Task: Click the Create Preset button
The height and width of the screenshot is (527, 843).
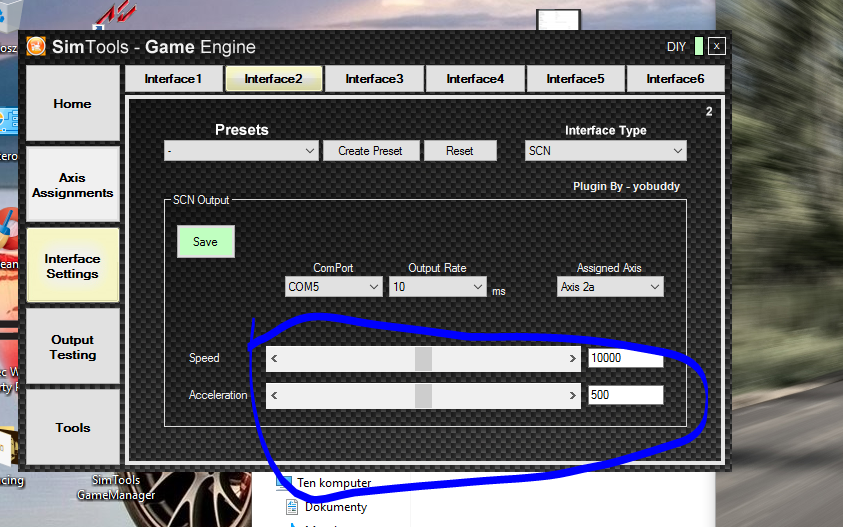Action: point(370,151)
